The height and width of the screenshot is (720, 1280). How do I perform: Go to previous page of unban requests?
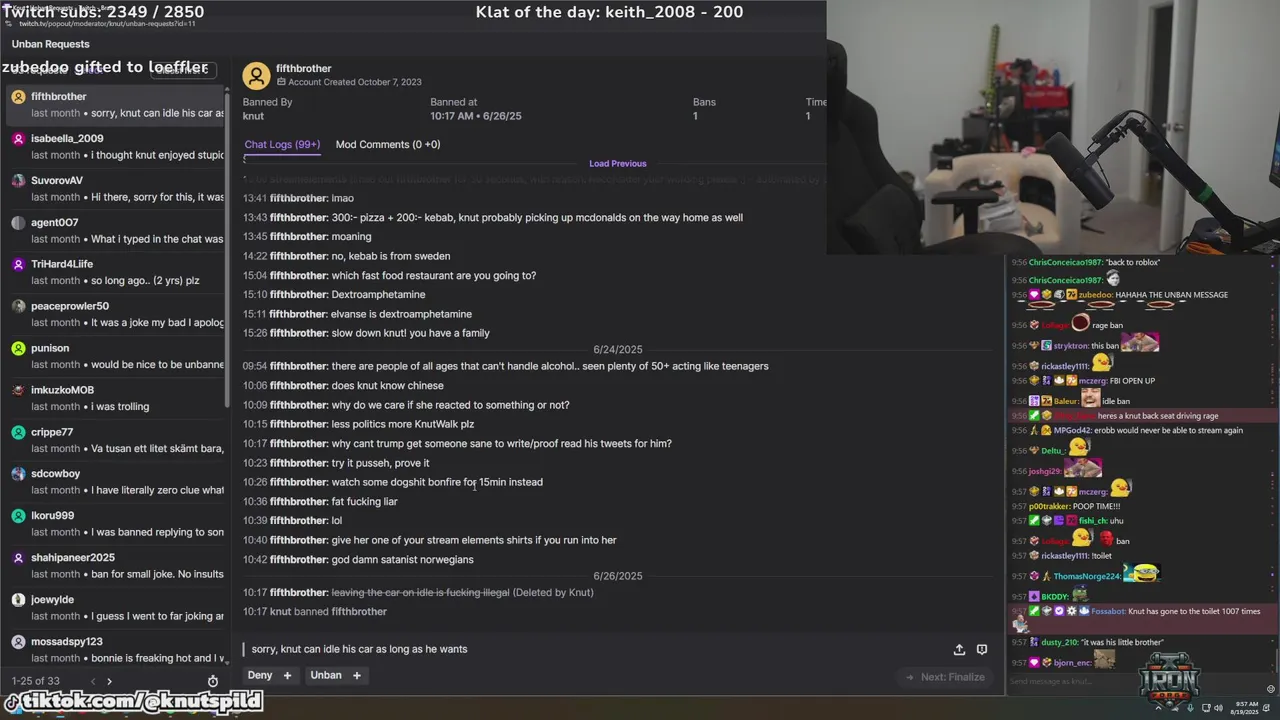tap(93, 681)
